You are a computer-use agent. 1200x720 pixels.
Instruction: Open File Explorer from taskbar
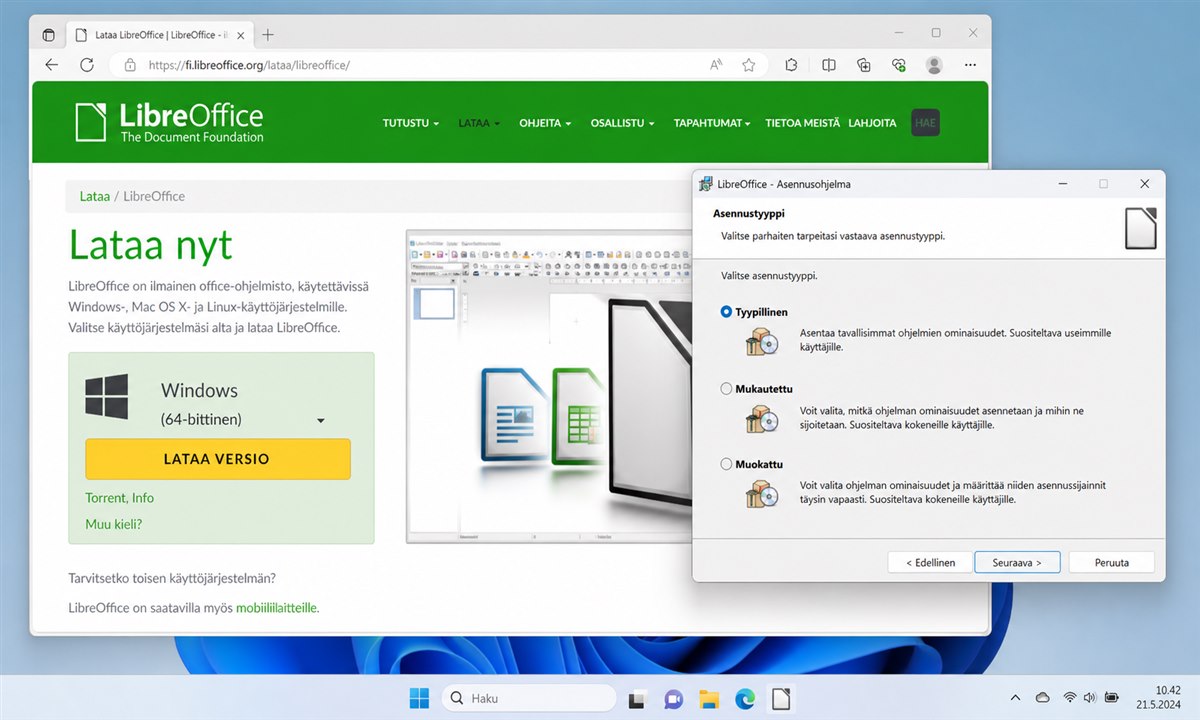coord(709,699)
